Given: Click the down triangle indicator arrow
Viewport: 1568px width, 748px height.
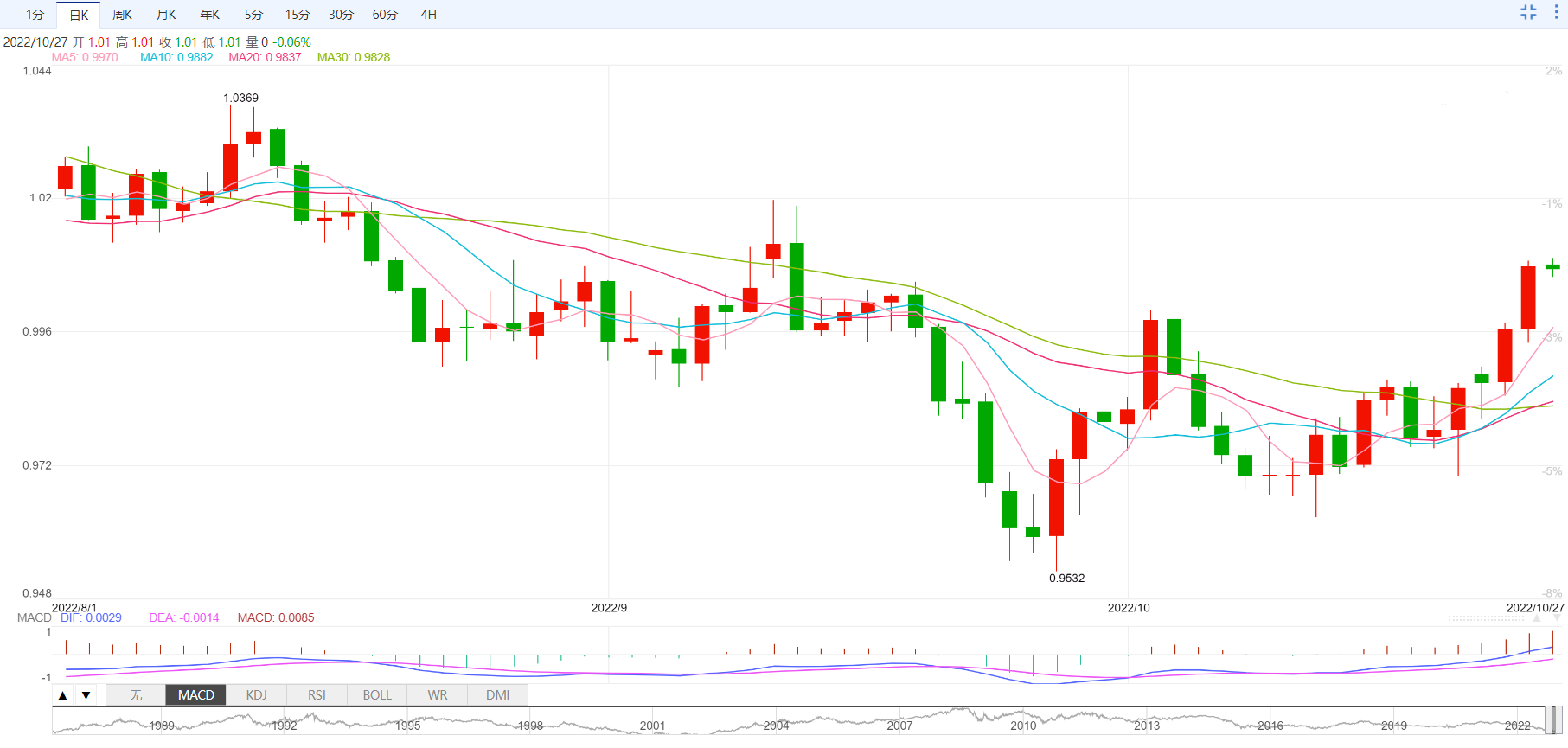Looking at the screenshot, I should coord(86,695).
